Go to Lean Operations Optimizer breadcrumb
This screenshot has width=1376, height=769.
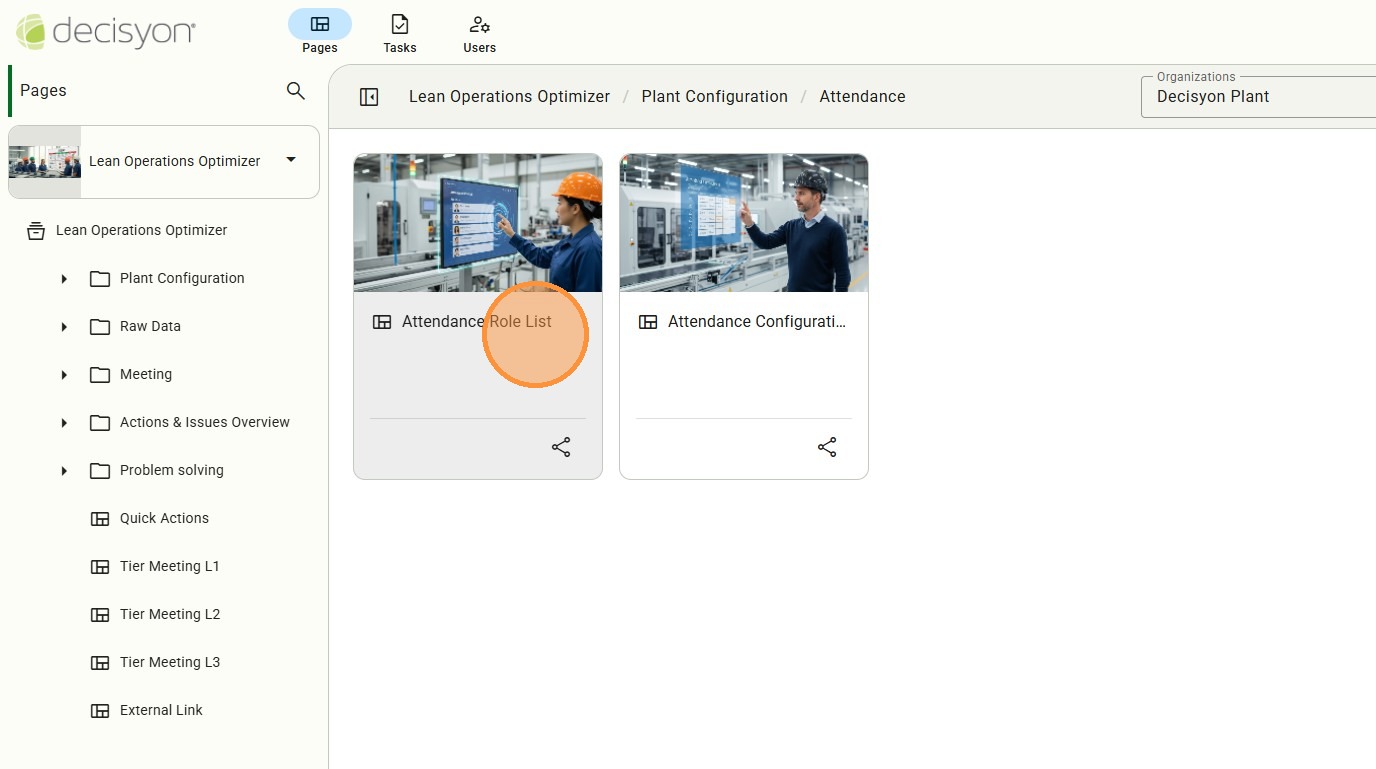(509, 97)
